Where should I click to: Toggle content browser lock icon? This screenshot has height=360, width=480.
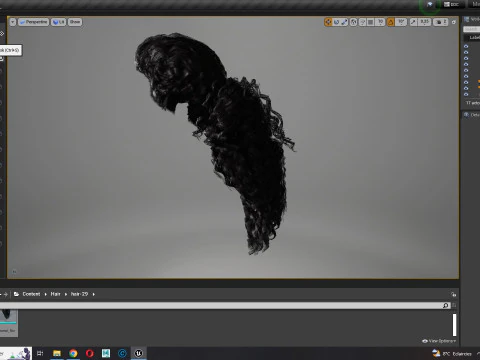(x=454, y=294)
